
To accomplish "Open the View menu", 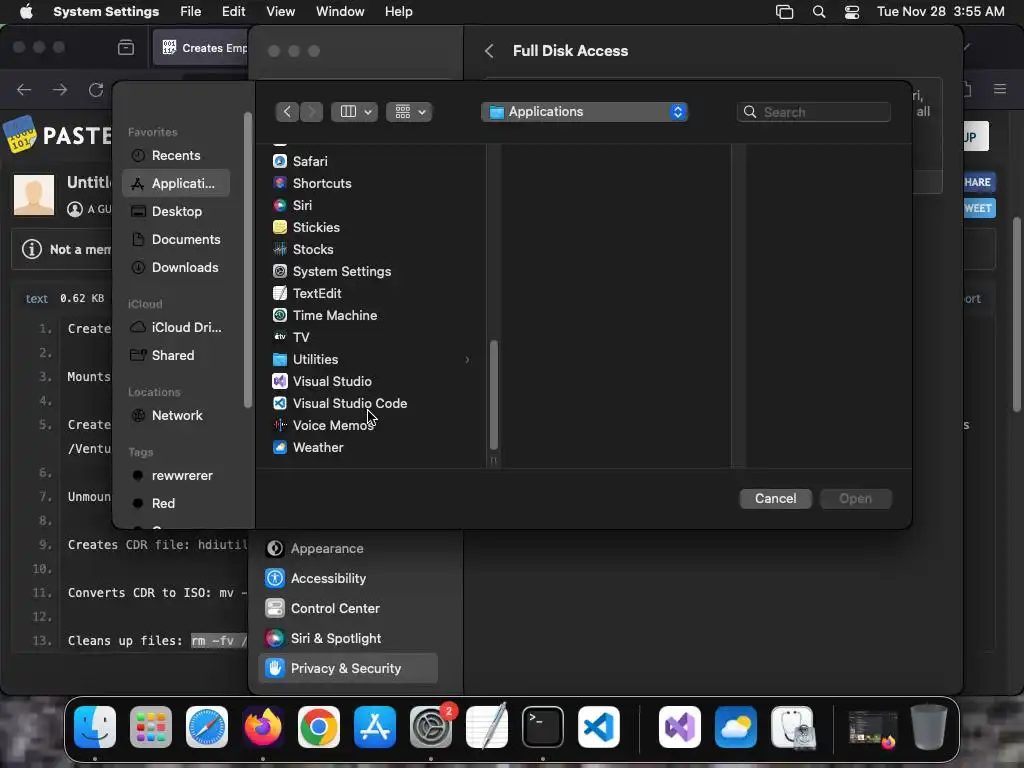I will (281, 12).
